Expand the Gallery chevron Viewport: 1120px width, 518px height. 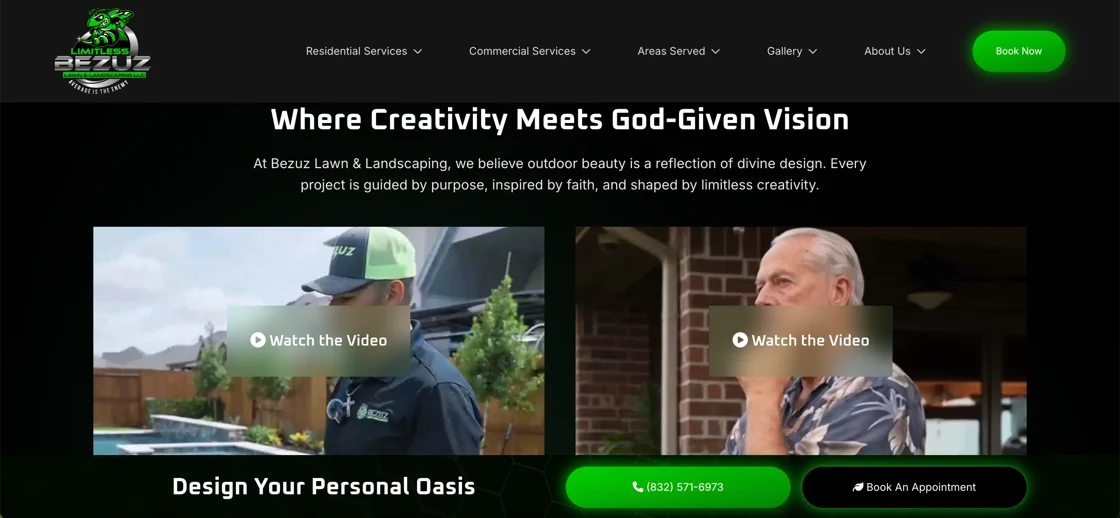click(x=812, y=51)
